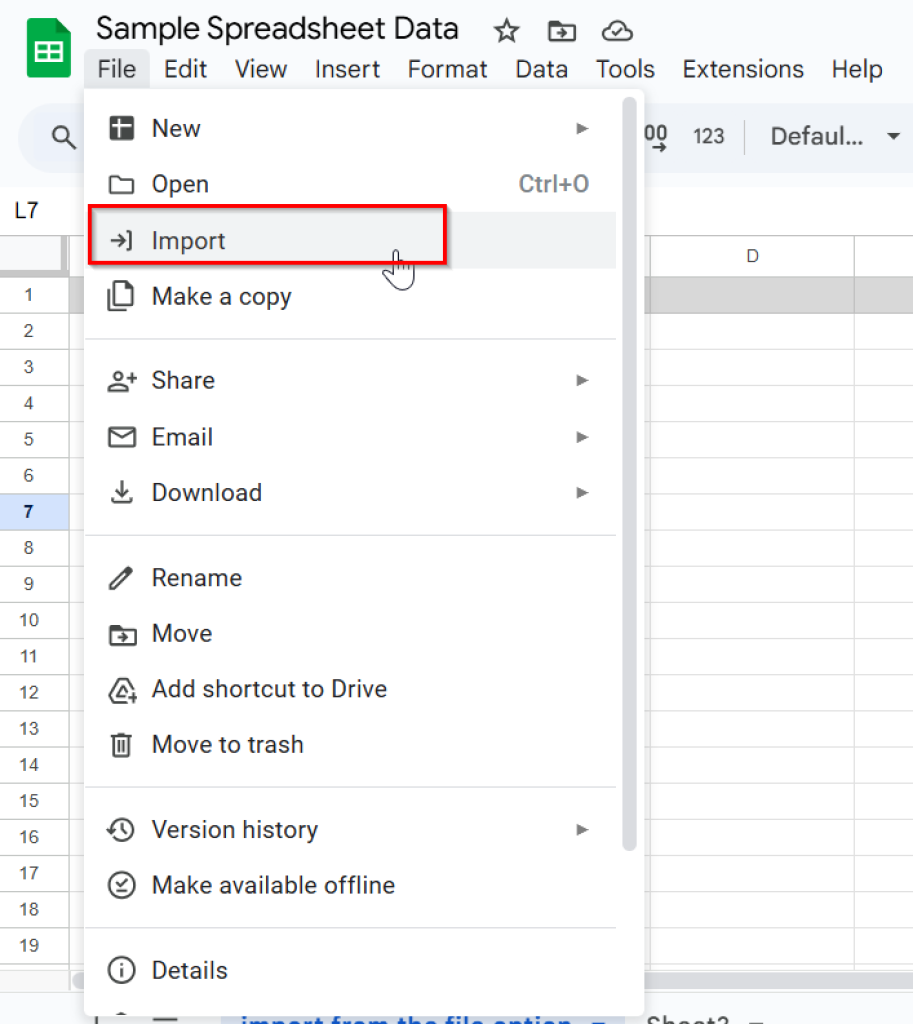Click the Details menu item

pyautogui.click(x=189, y=969)
